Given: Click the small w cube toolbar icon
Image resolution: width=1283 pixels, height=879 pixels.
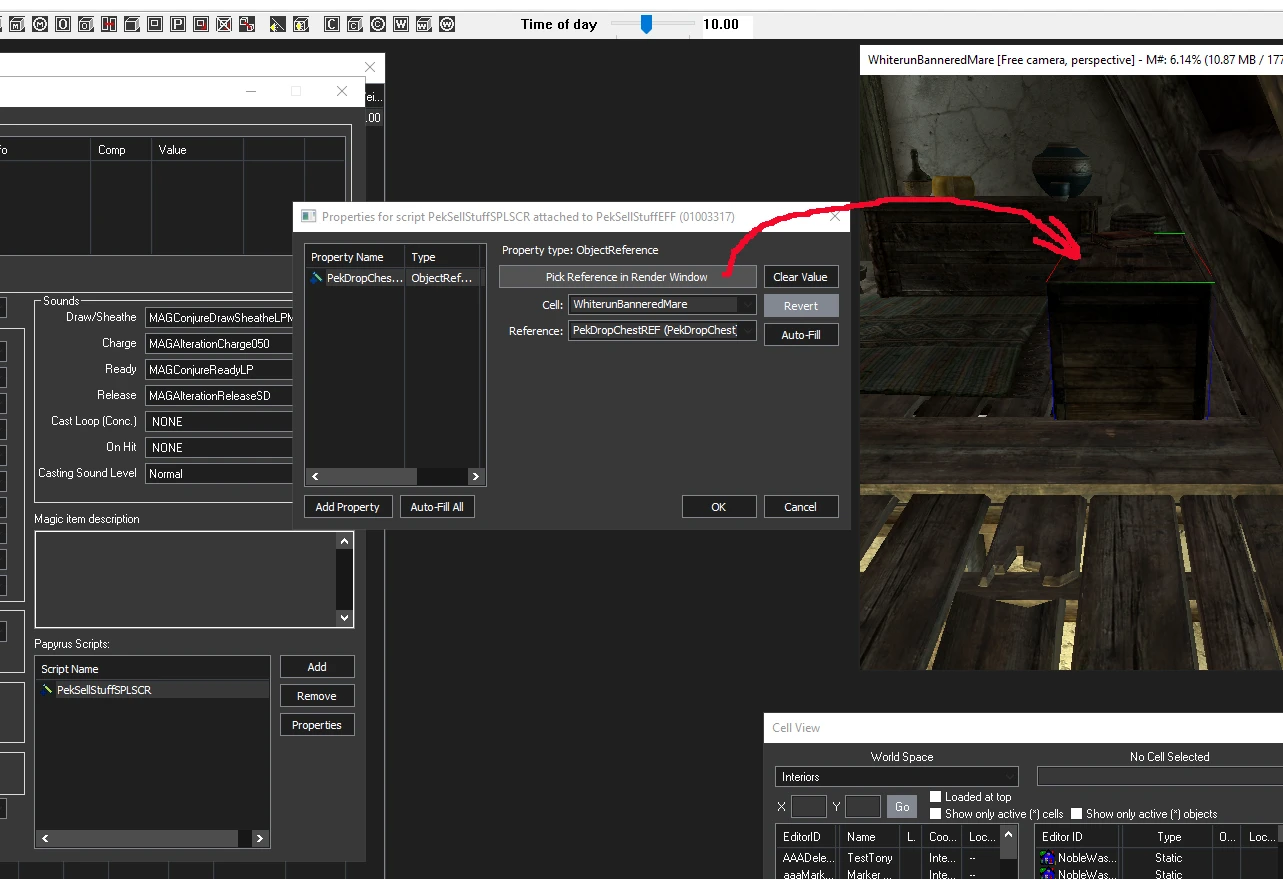Looking at the screenshot, I should click(x=424, y=24).
